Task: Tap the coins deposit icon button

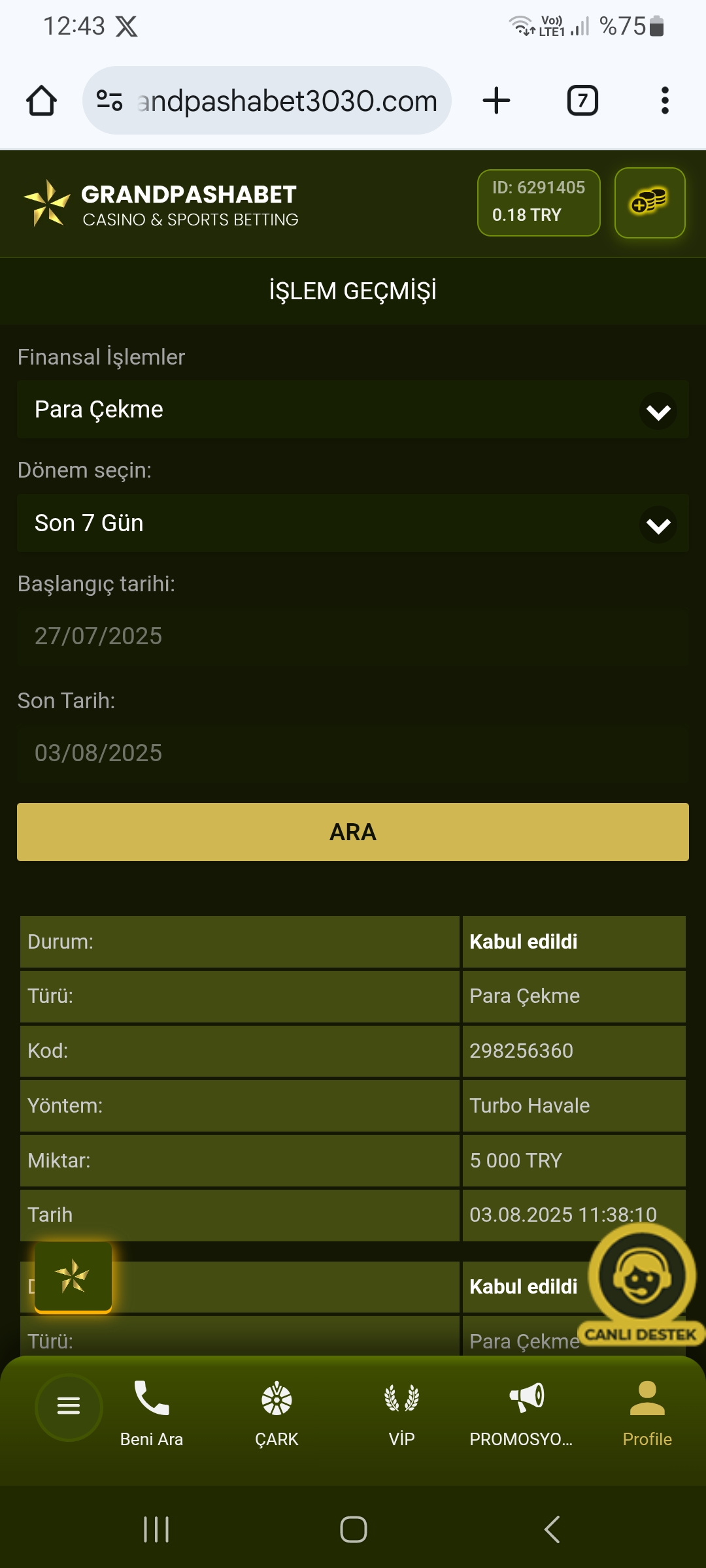Action: (x=650, y=203)
